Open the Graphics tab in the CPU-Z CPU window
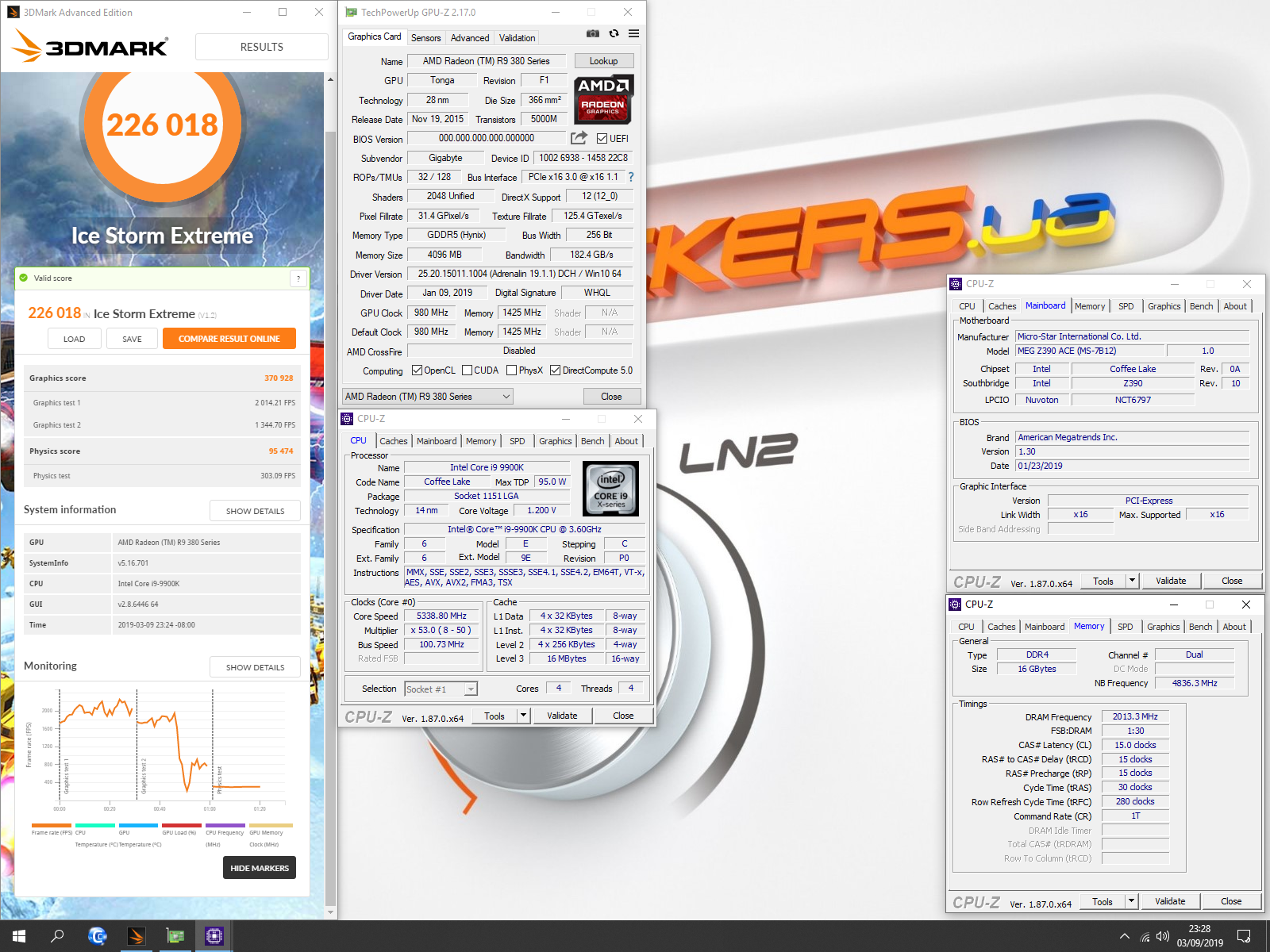The image size is (1270, 952). [555, 441]
